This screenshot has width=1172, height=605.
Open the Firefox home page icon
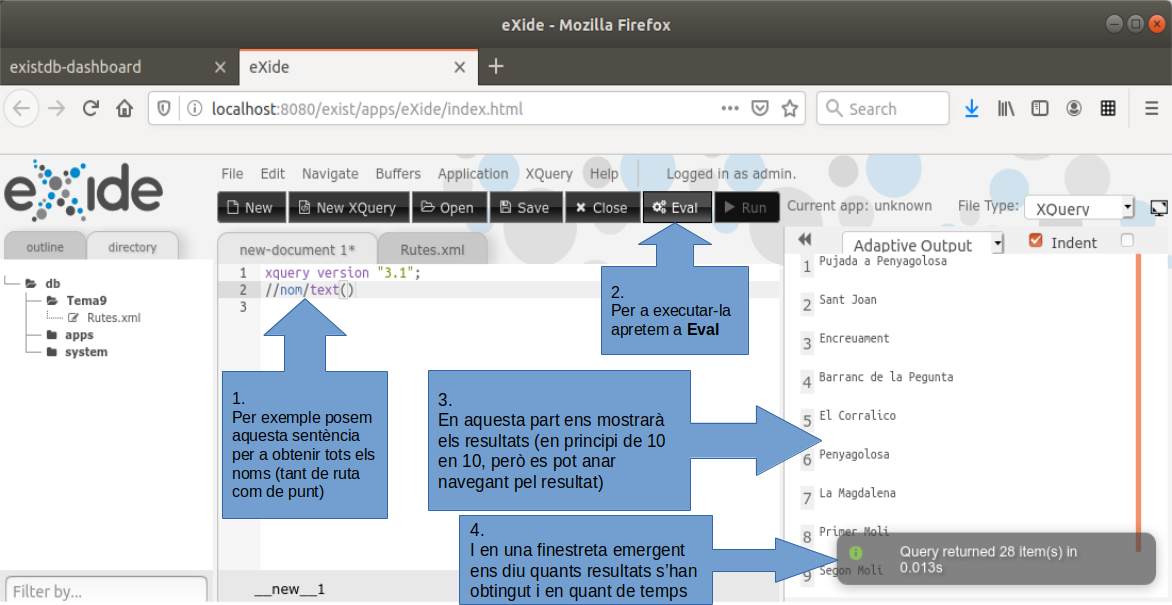[x=124, y=108]
